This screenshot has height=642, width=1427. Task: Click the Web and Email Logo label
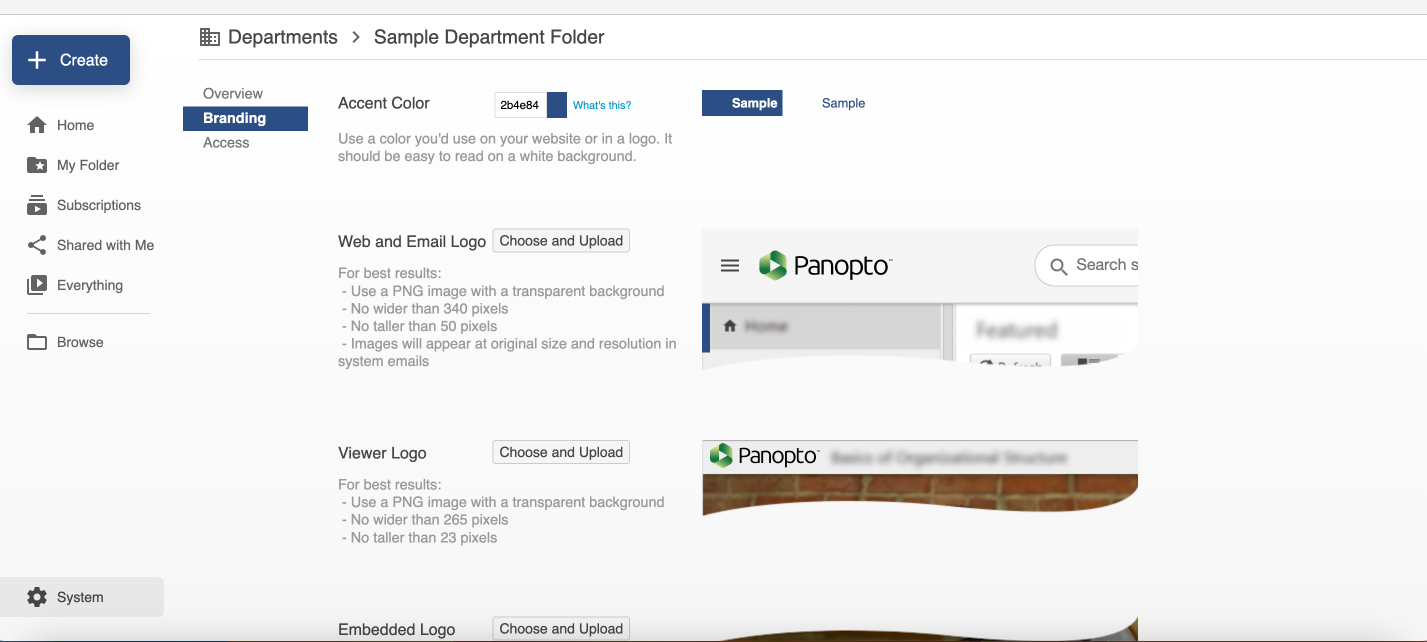(412, 241)
